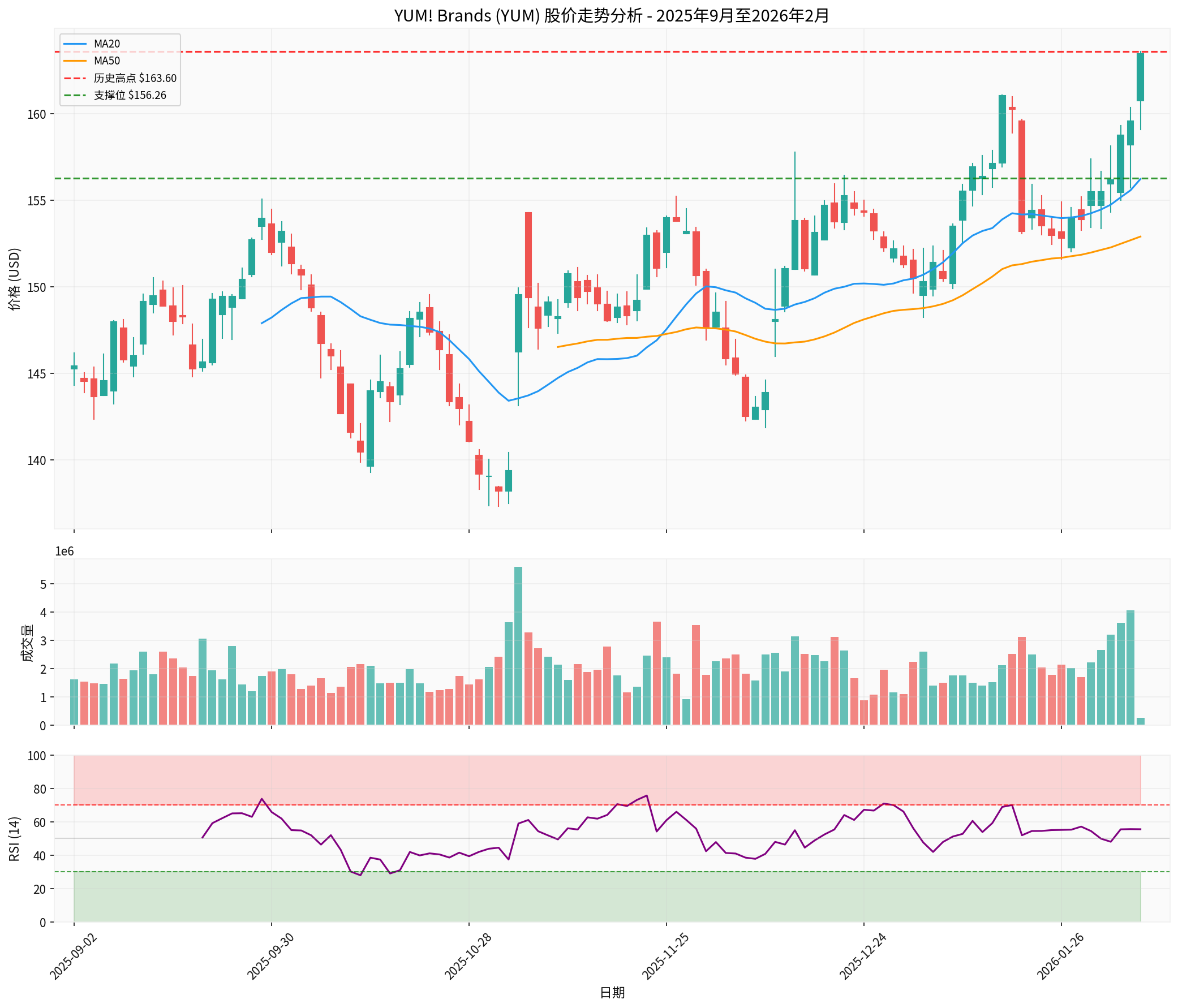Click the 2025-12-24 date label
Image resolution: width=1178 pixels, height=1008 pixels.
[x=862, y=957]
